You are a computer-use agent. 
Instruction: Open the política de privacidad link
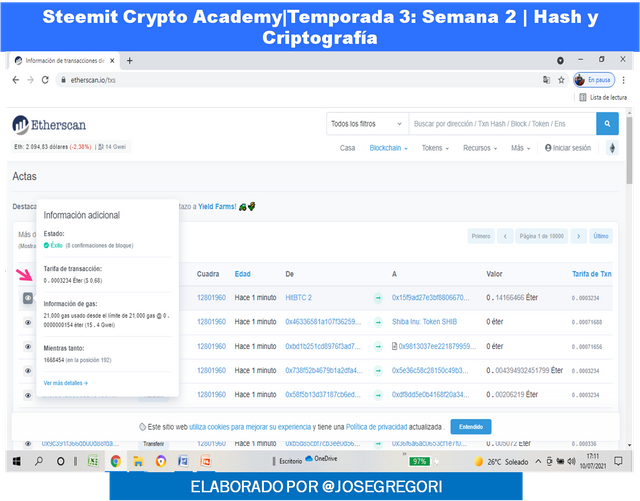376,427
